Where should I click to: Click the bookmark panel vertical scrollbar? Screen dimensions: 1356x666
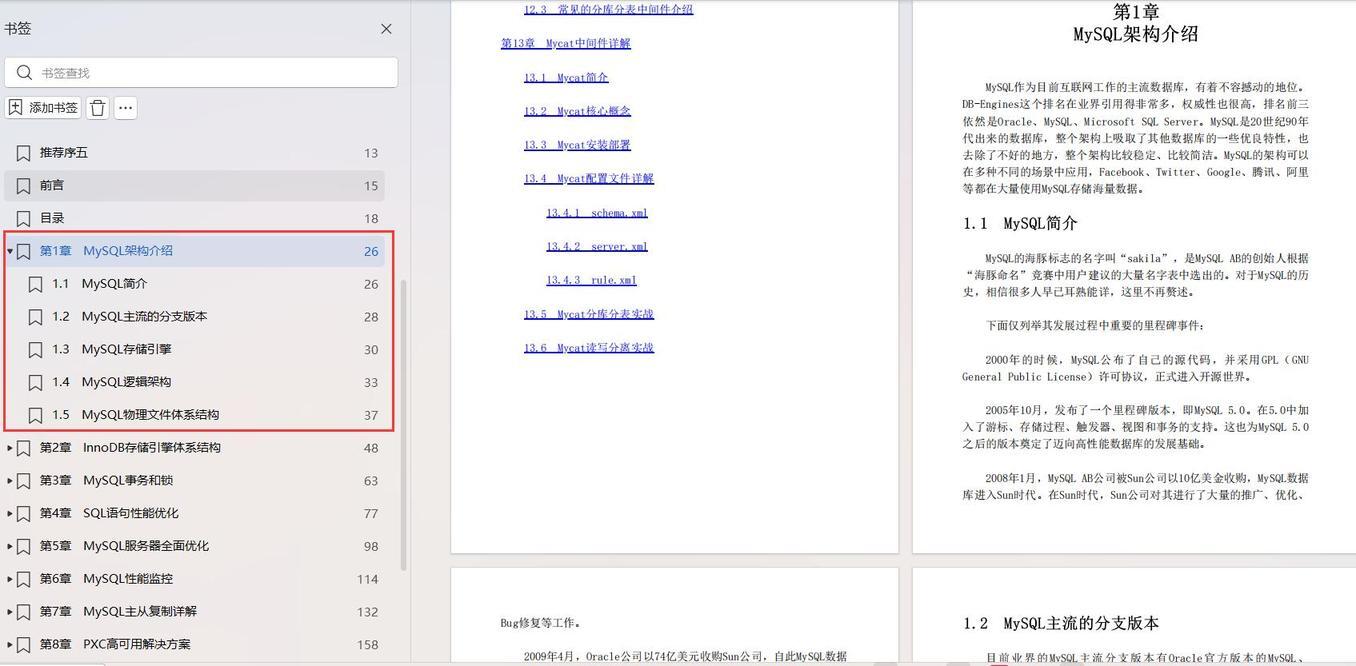coord(403,424)
